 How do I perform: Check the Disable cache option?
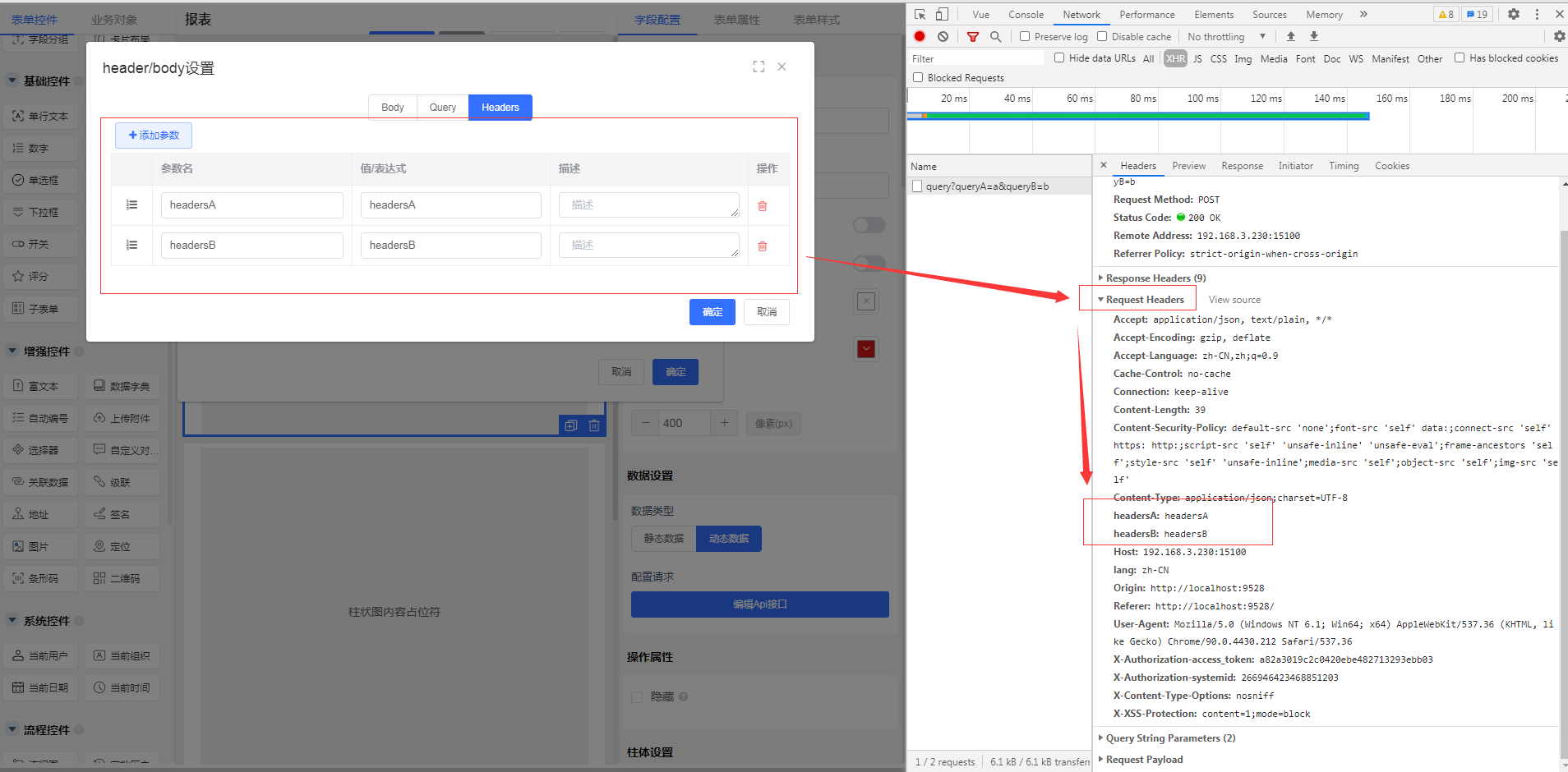pos(1102,36)
